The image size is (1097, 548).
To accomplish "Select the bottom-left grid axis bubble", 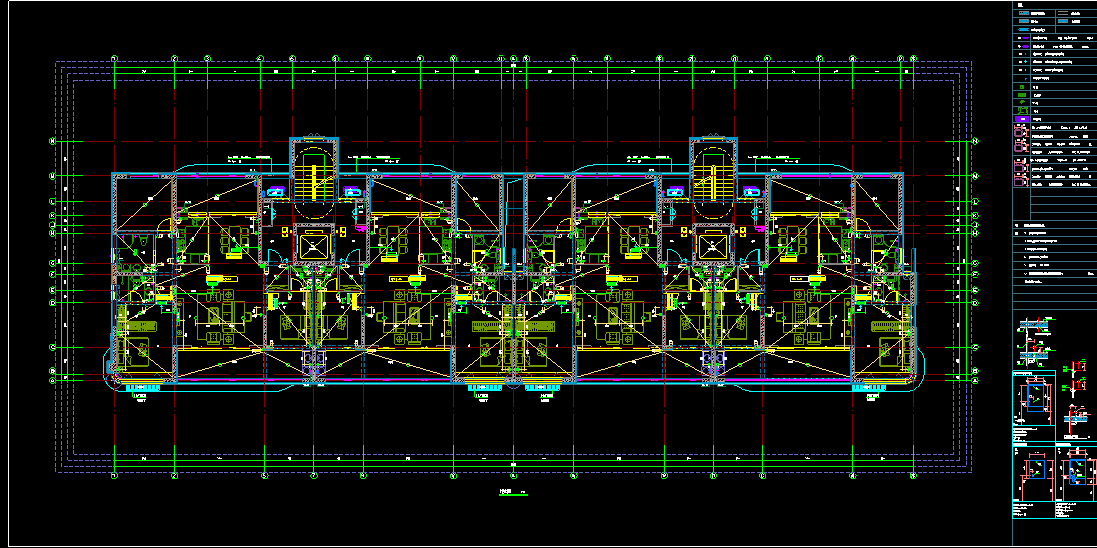I will [x=115, y=477].
